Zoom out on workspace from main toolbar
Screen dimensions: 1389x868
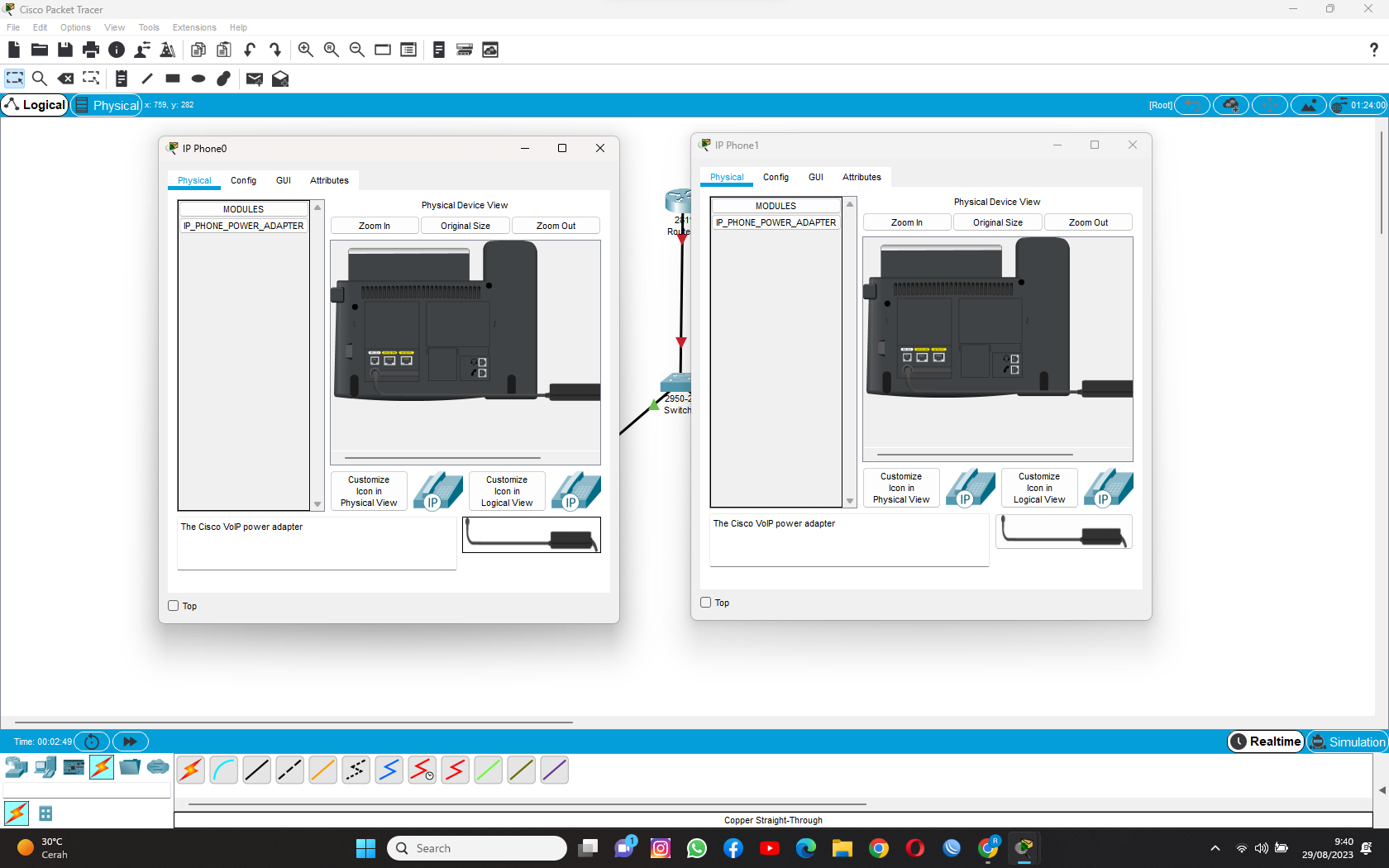pyautogui.click(x=357, y=50)
